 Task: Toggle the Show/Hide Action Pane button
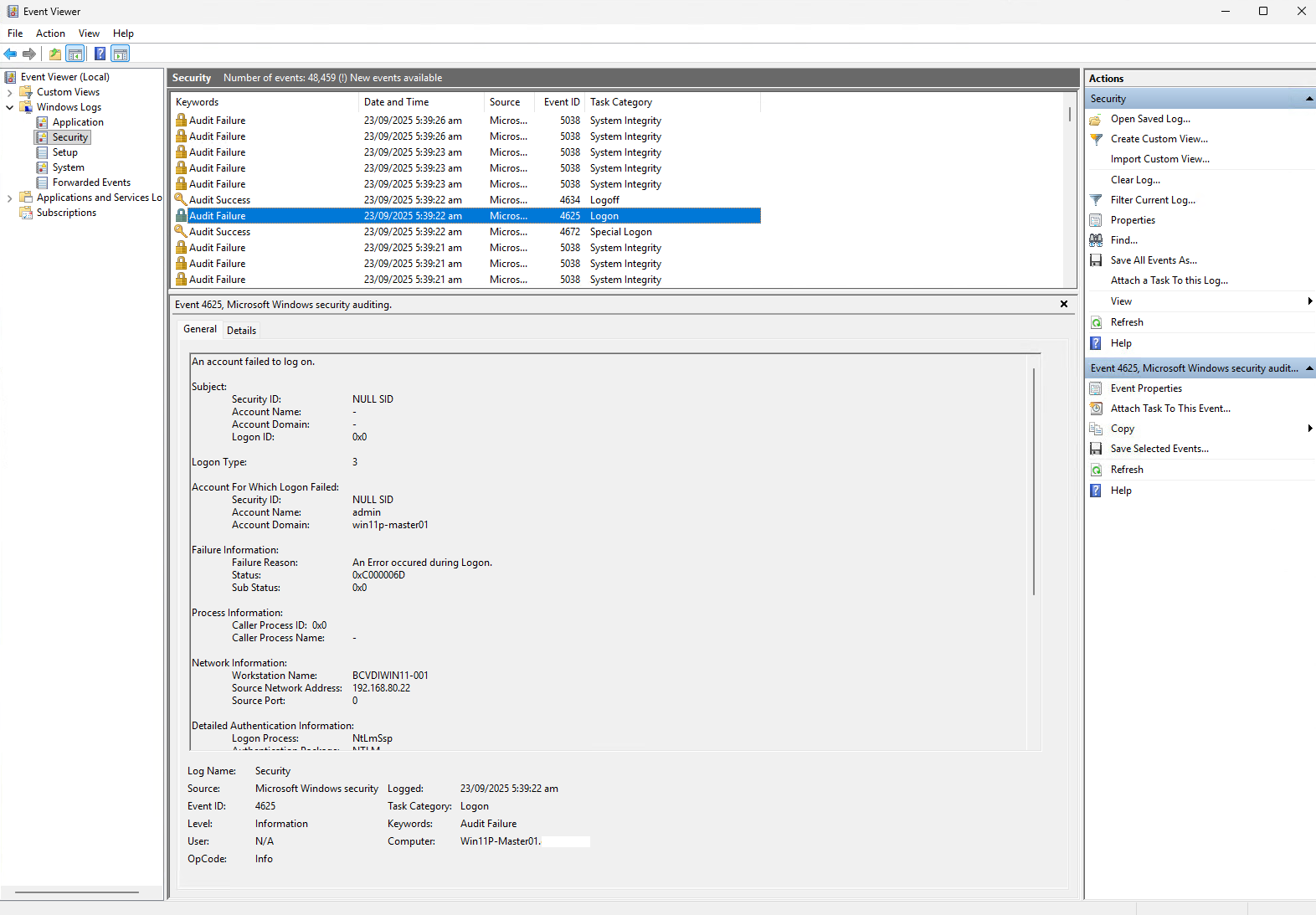tap(121, 54)
